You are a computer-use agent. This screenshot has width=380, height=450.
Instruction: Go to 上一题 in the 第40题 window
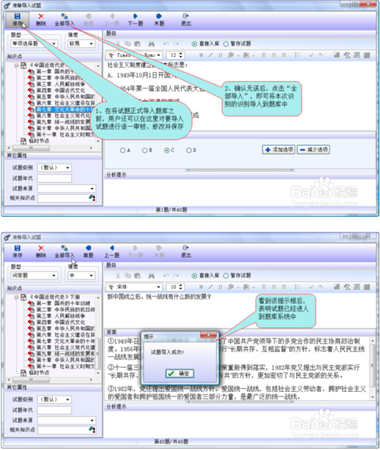(x=112, y=252)
